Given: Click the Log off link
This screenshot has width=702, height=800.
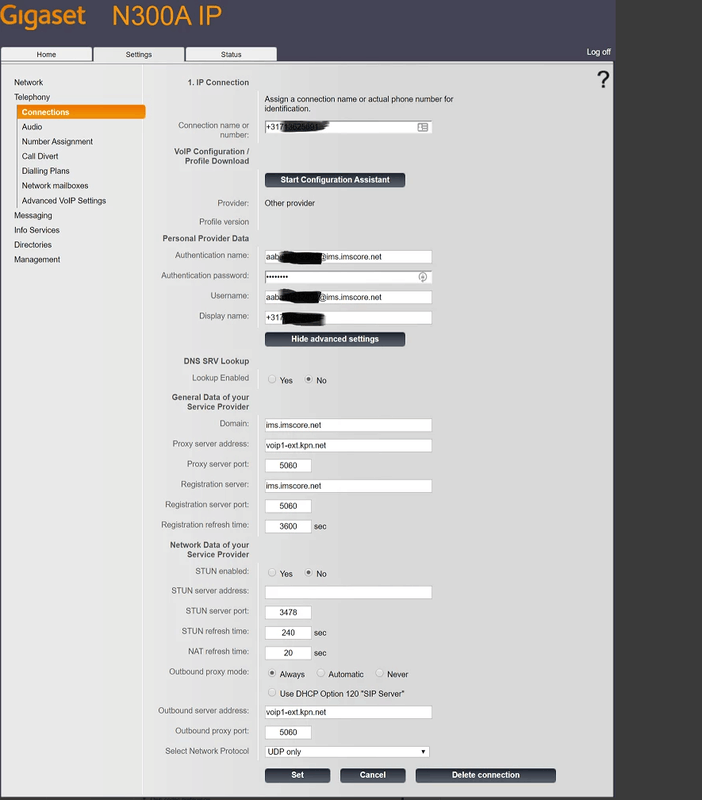Looking at the screenshot, I should (x=598, y=52).
